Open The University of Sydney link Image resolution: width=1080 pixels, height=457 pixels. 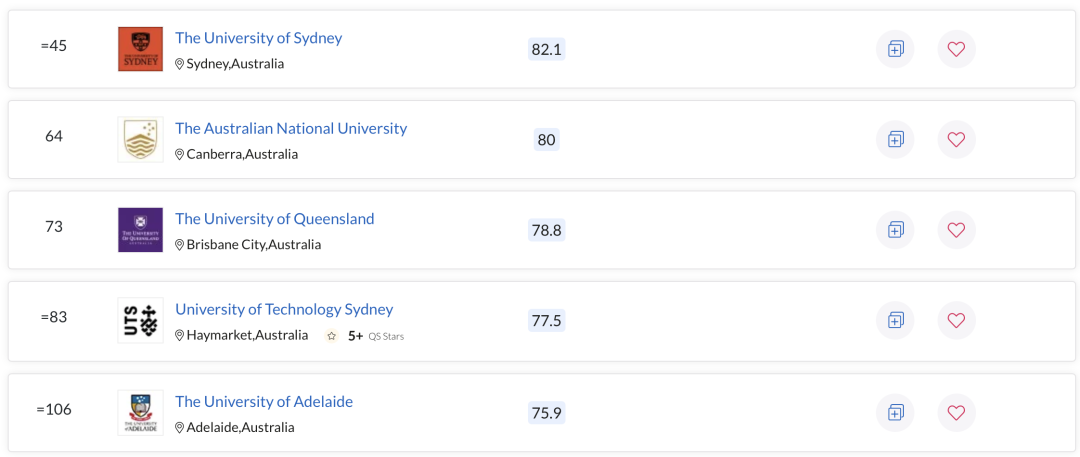(x=258, y=38)
